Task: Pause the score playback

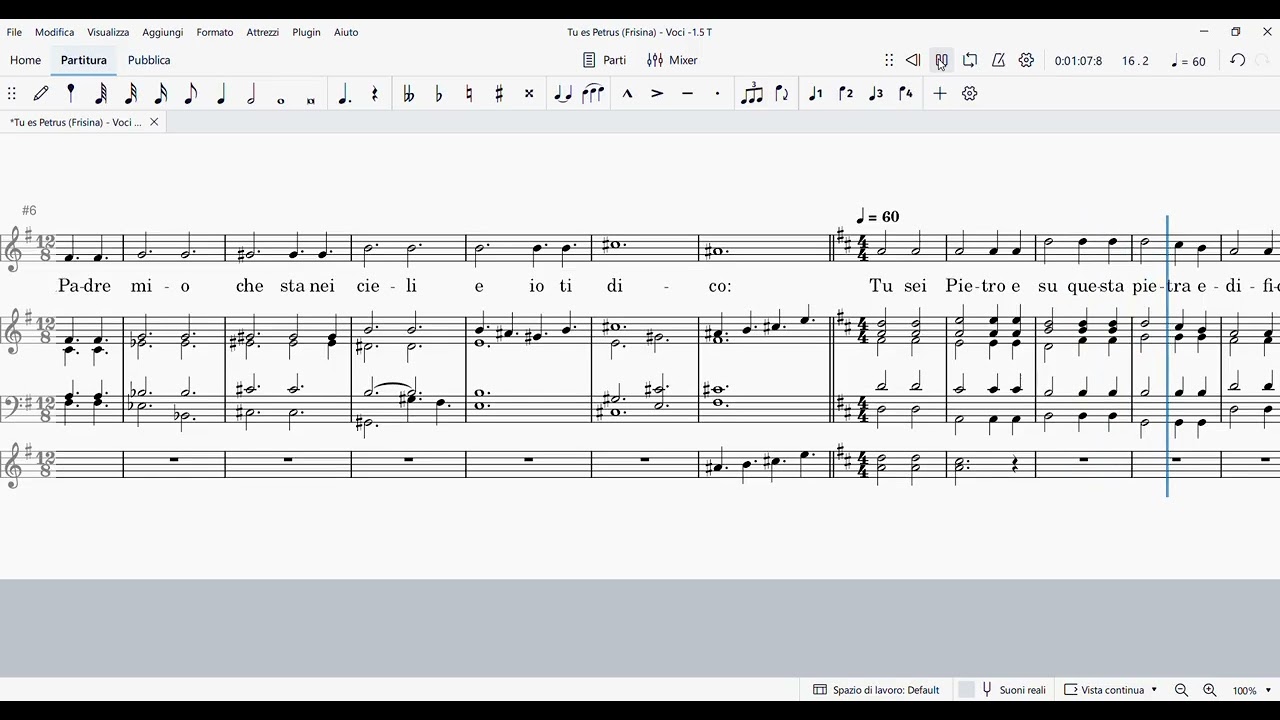Action: point(941,60)
